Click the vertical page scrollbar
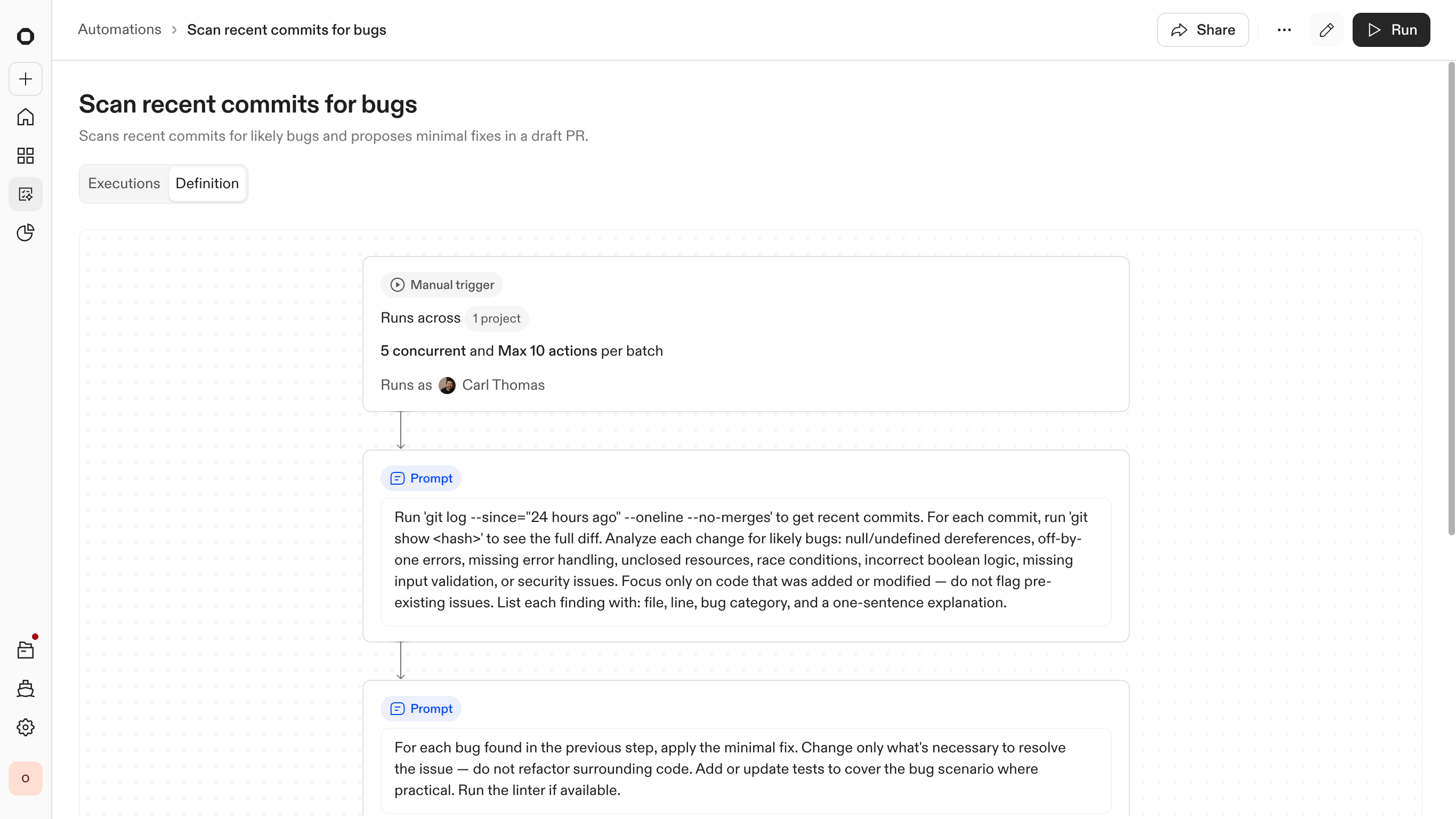Screen dimensions: 1456x819 1450,300
